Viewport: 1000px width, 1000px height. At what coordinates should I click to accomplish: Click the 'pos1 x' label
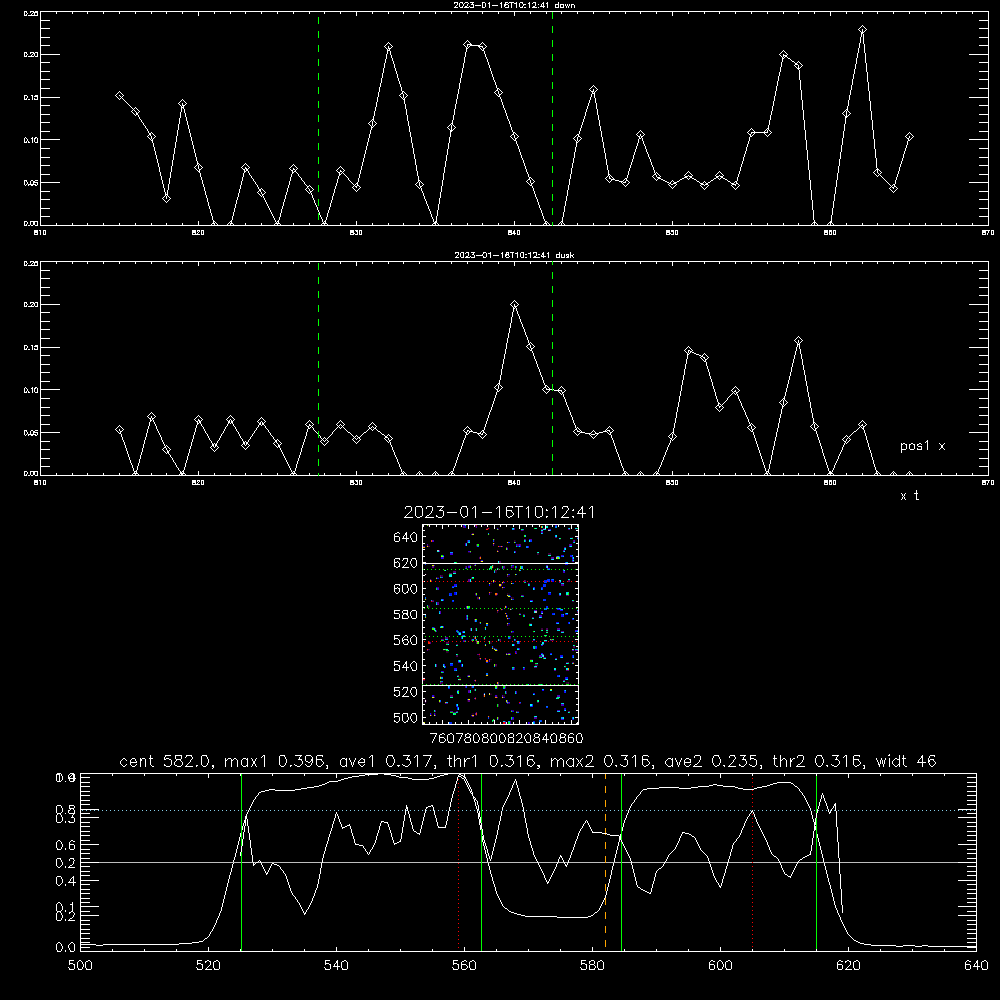922,446
